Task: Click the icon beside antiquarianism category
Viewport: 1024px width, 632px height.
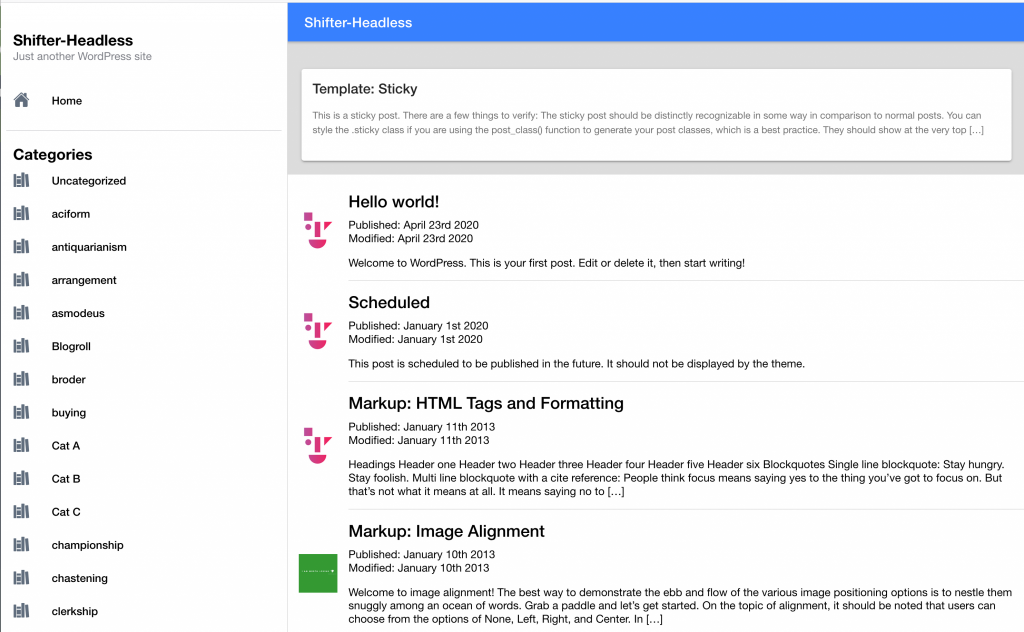Action: tap(22, 247)
